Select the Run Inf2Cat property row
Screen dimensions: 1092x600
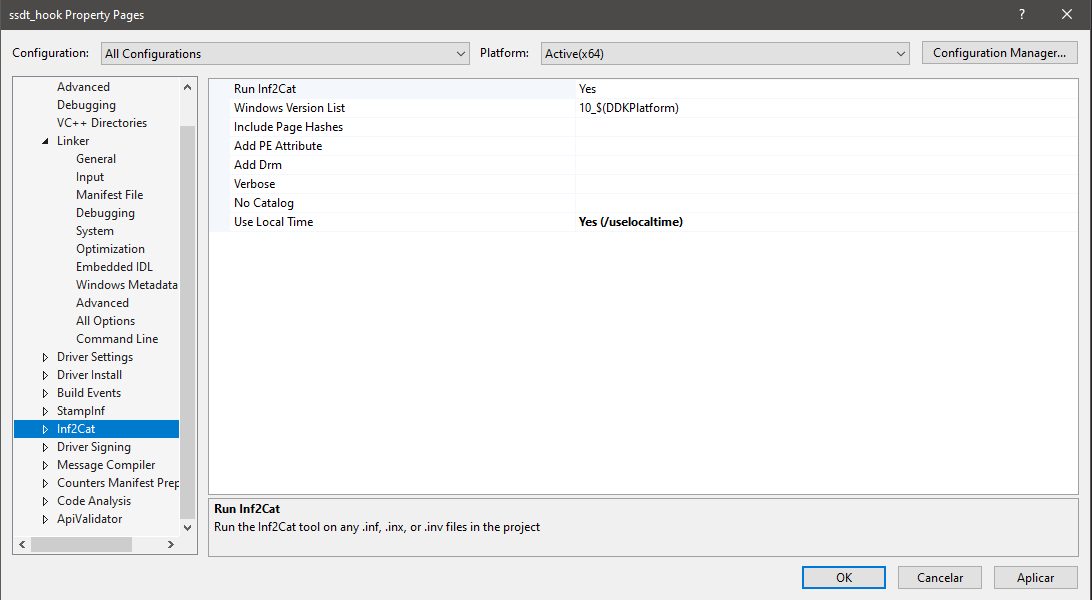point(265,89)
